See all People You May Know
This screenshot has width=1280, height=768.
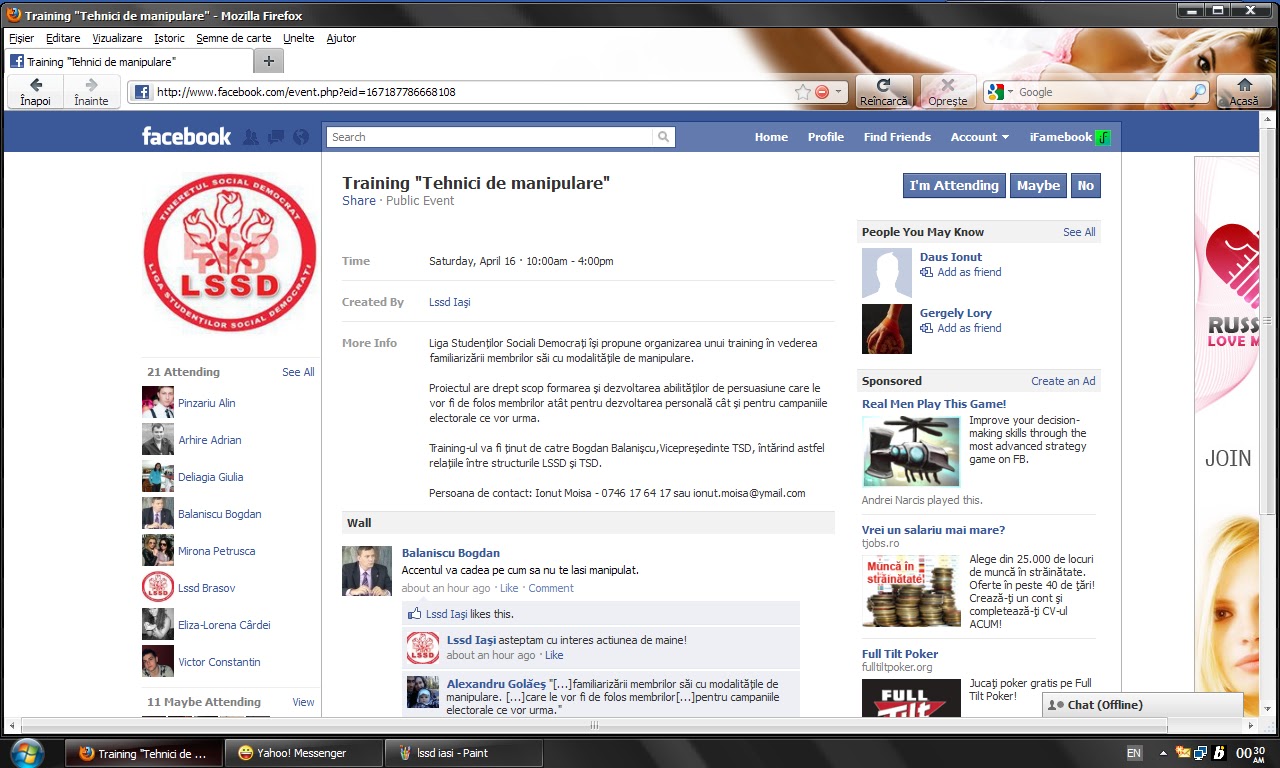tap(1079, 232)
